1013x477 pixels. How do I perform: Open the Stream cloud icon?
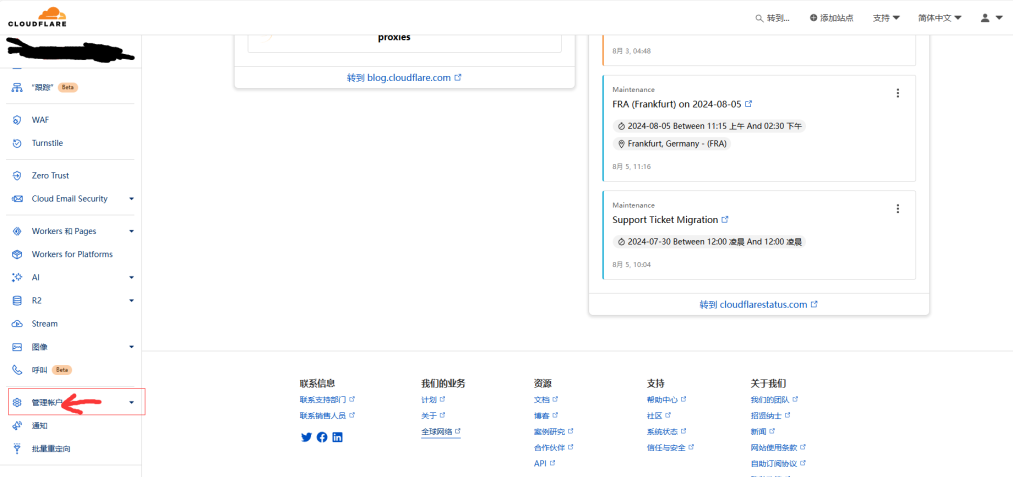point(17,324)
